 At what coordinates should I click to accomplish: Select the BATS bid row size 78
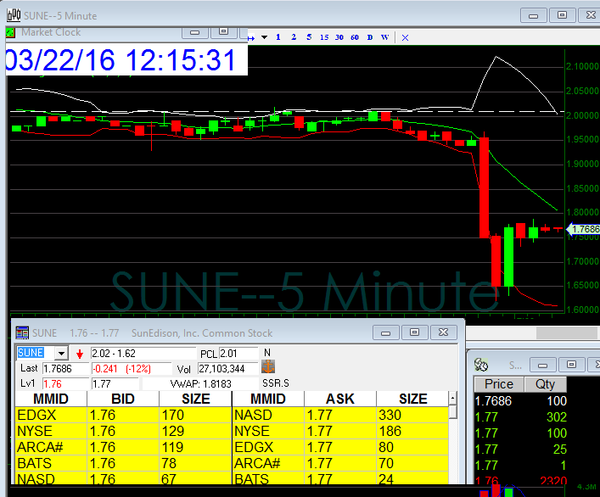(123, 463)
